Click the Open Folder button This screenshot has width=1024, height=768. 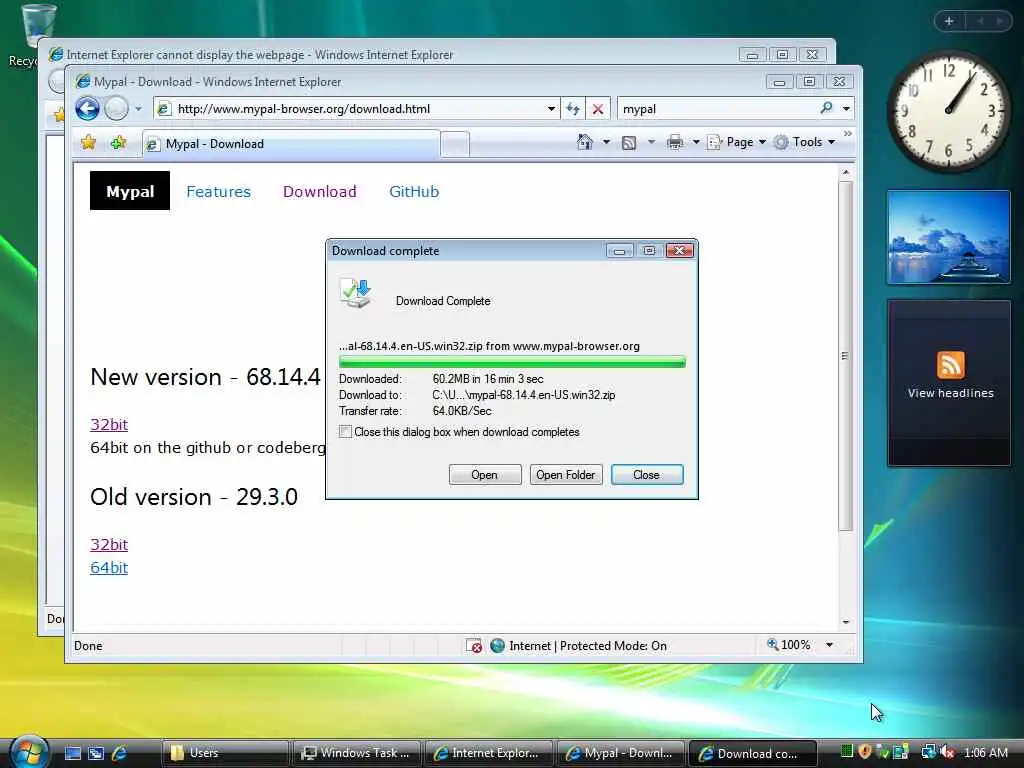[x=566, y=475]
